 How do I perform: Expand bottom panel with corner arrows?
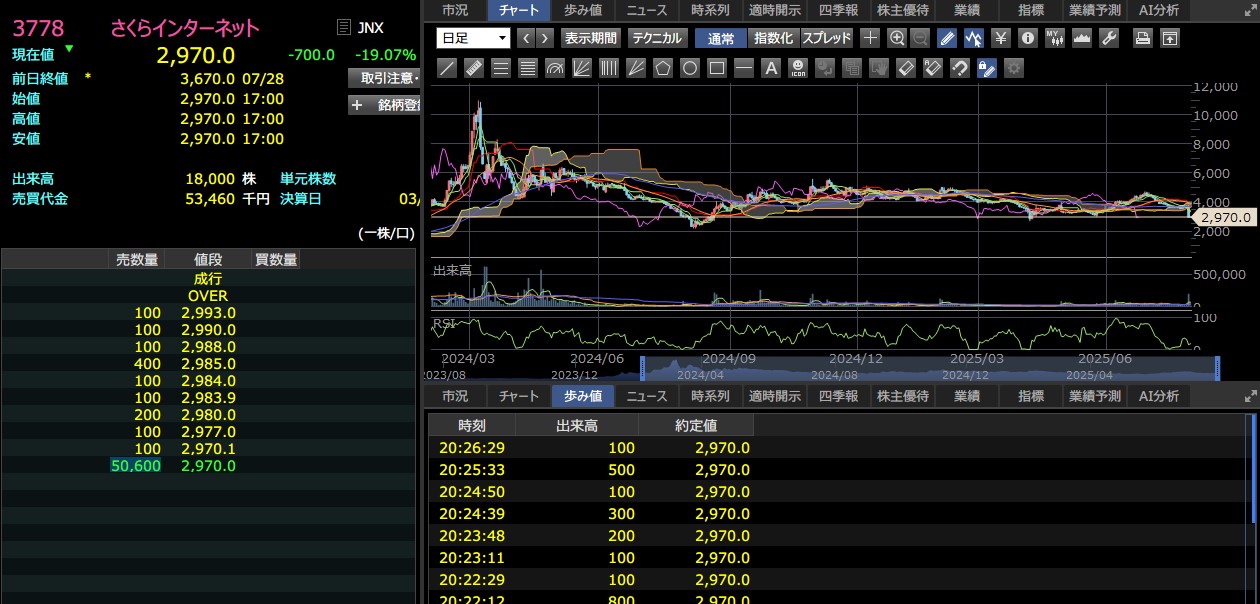tap(1250, 396)
